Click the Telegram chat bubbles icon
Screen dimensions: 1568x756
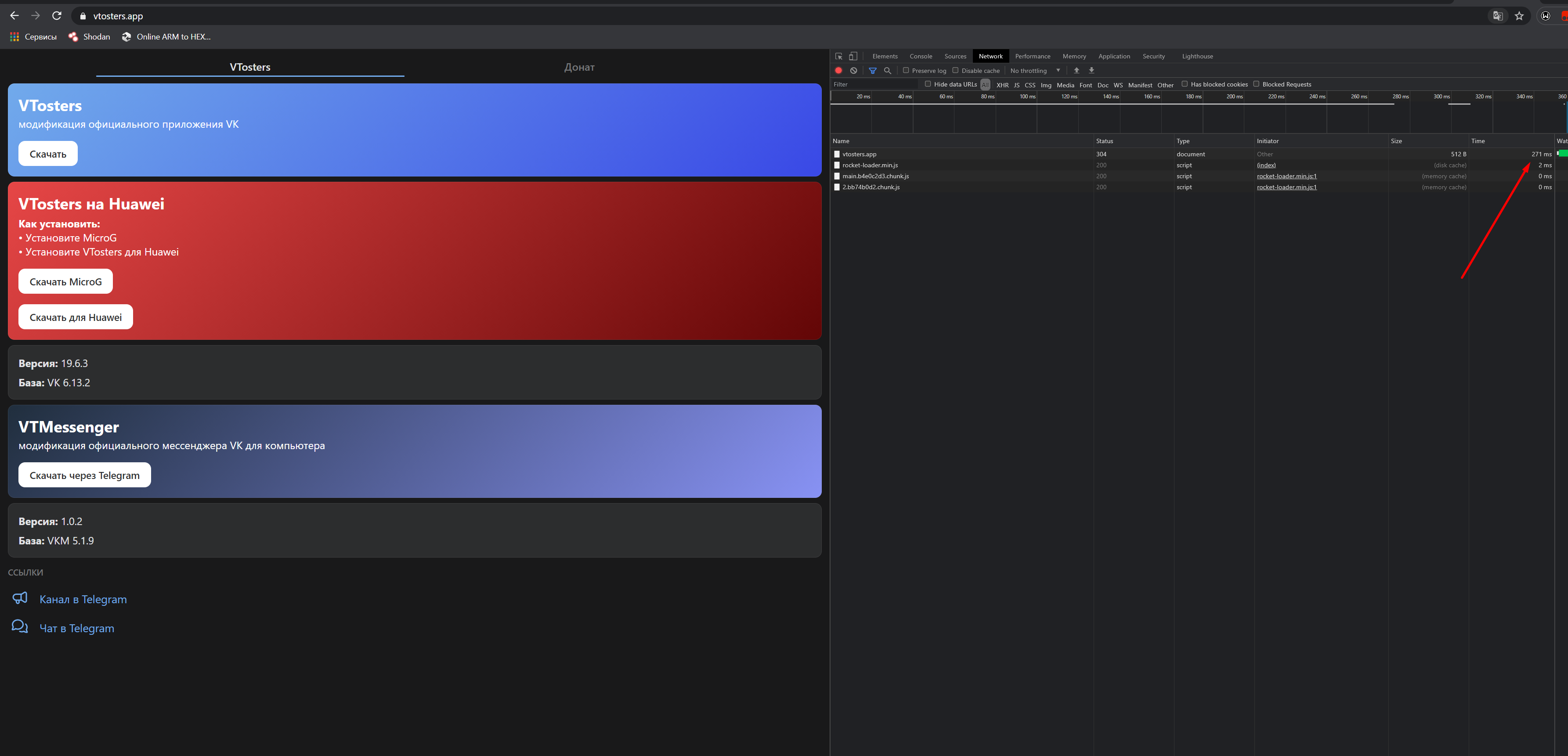[x=20, y=627]
